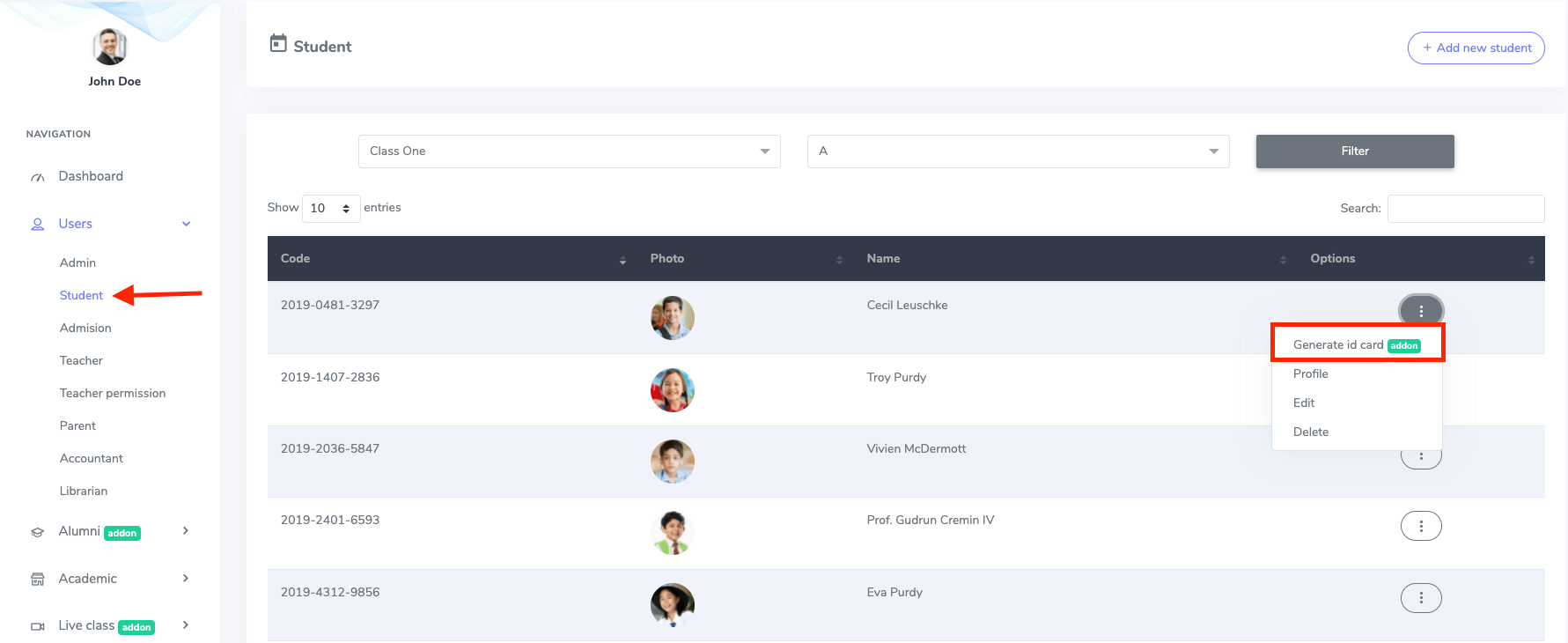Click into the Search input field

pyautogui.click(x=1465, y=209)
